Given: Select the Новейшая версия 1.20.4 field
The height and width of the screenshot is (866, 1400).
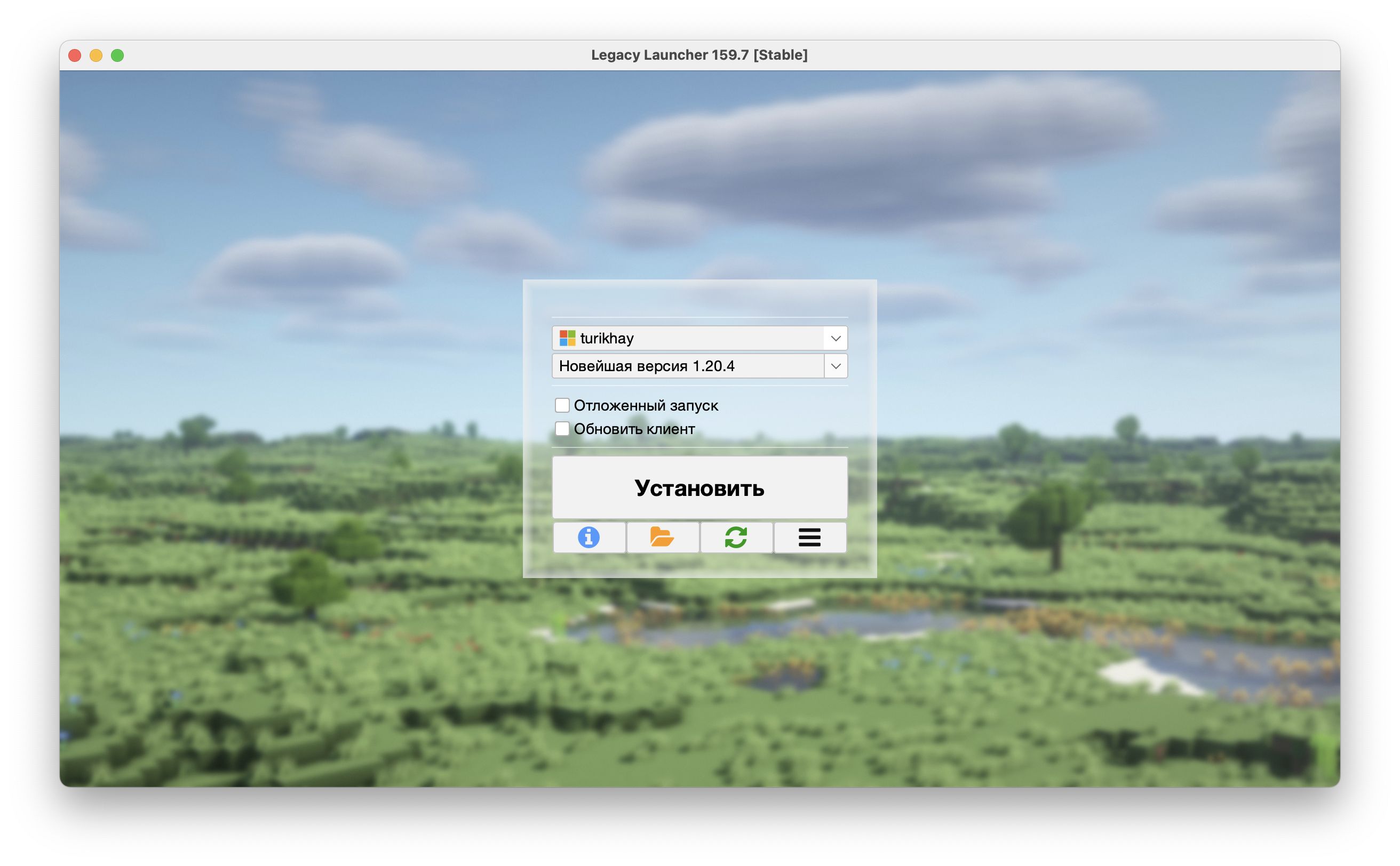Looking at the screenshot, I should pyautogui.click(x=699, y=366).
